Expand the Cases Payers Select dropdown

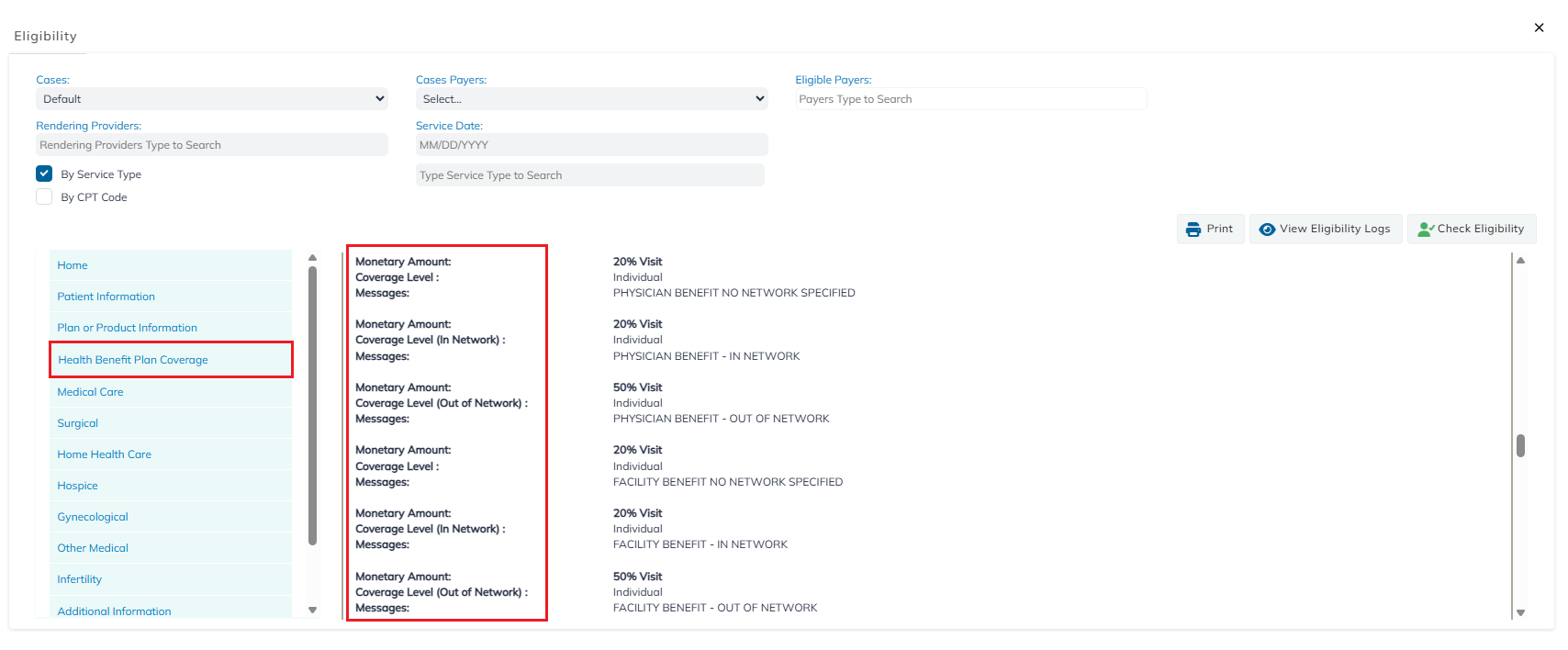tap(591, 99)
